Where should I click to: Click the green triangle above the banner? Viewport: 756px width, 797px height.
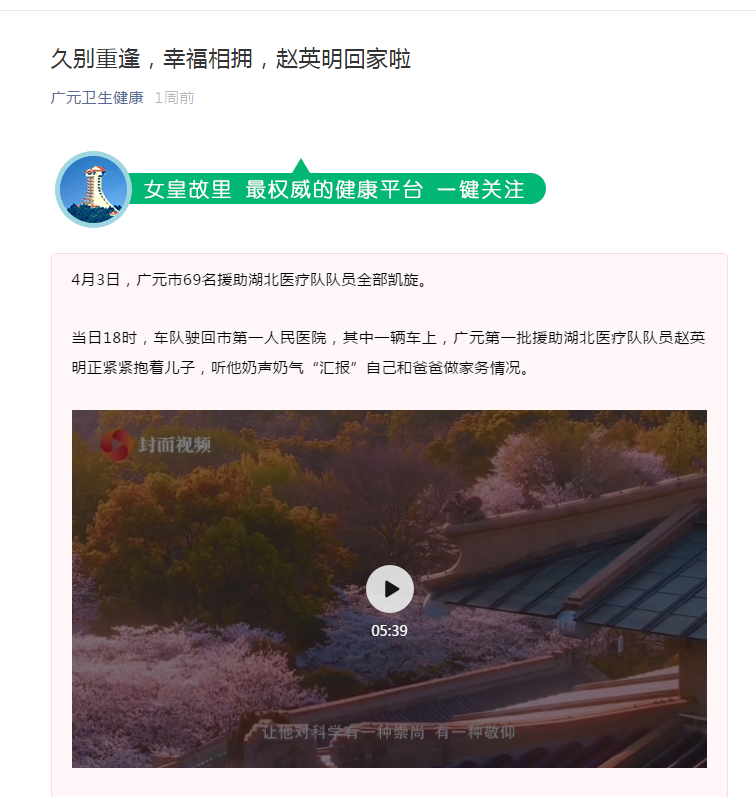pyautogui.click(x=300, y=166)
